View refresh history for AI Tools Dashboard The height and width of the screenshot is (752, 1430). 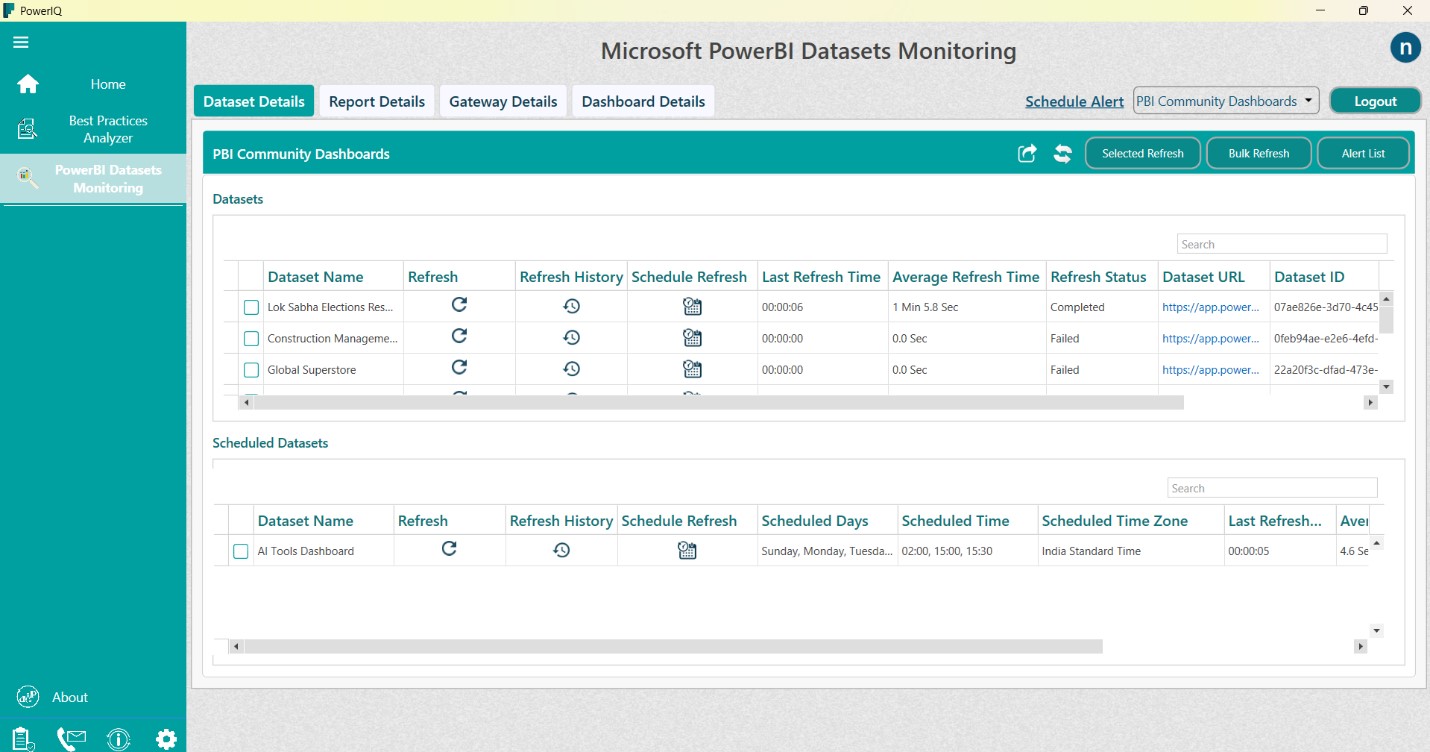pyautogui.click(x=562, y=550)
